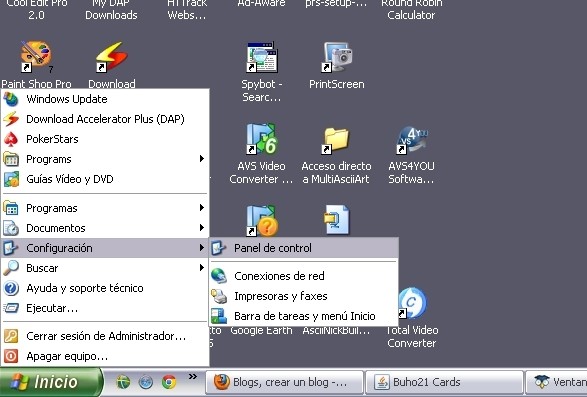Click the Conexiones de red globe icon
587x397 pixels.
(219, 276)
